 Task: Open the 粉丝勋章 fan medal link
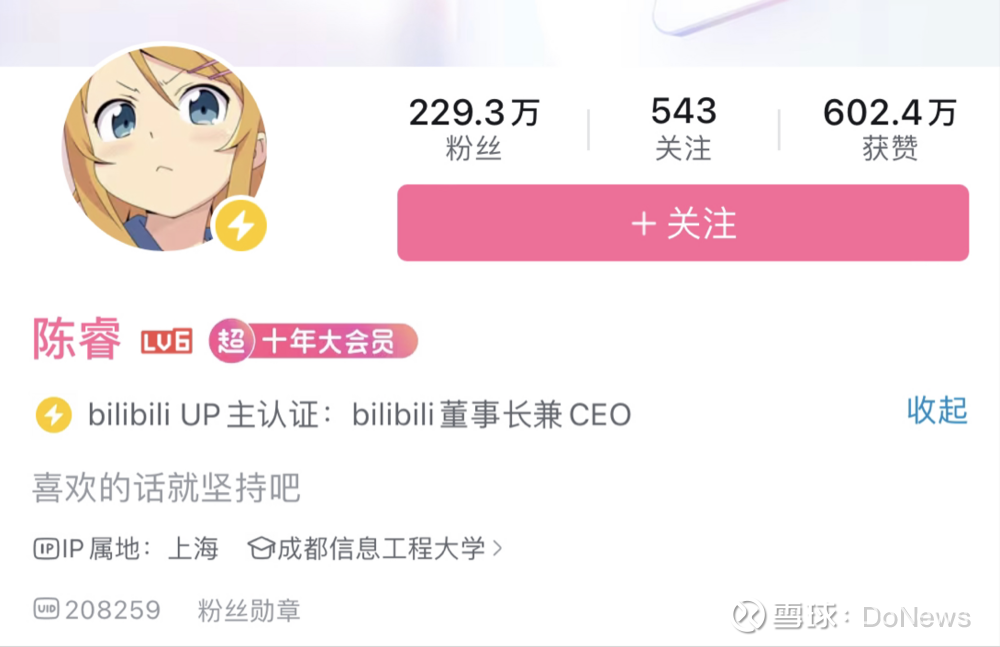(249, 611)
